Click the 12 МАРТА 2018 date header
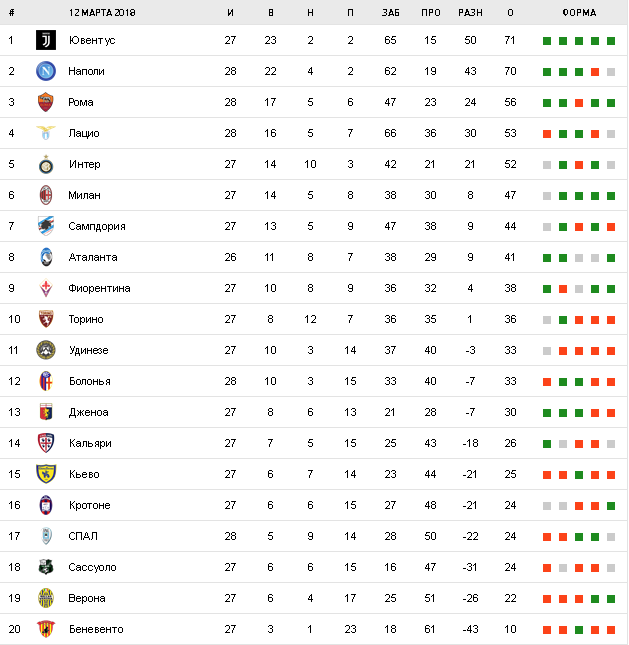 coord(103,13)
